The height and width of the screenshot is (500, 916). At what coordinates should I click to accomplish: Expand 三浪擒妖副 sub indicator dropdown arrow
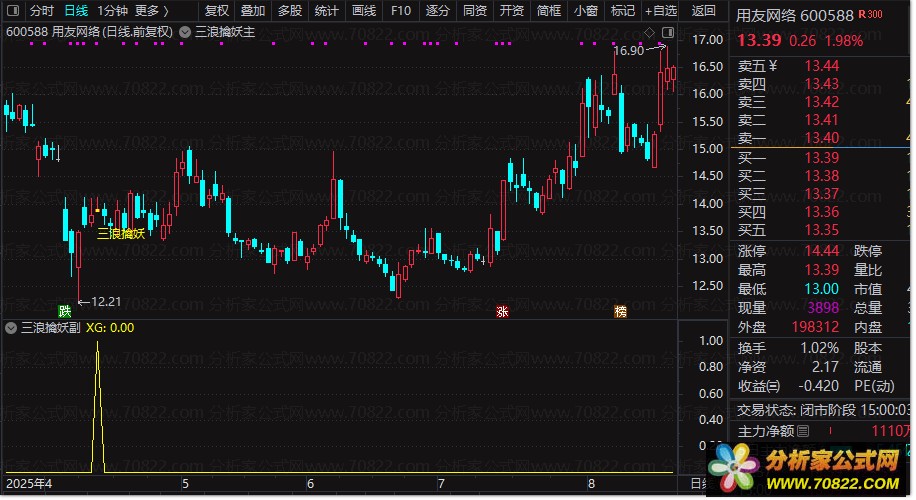[x=11, y=328]
